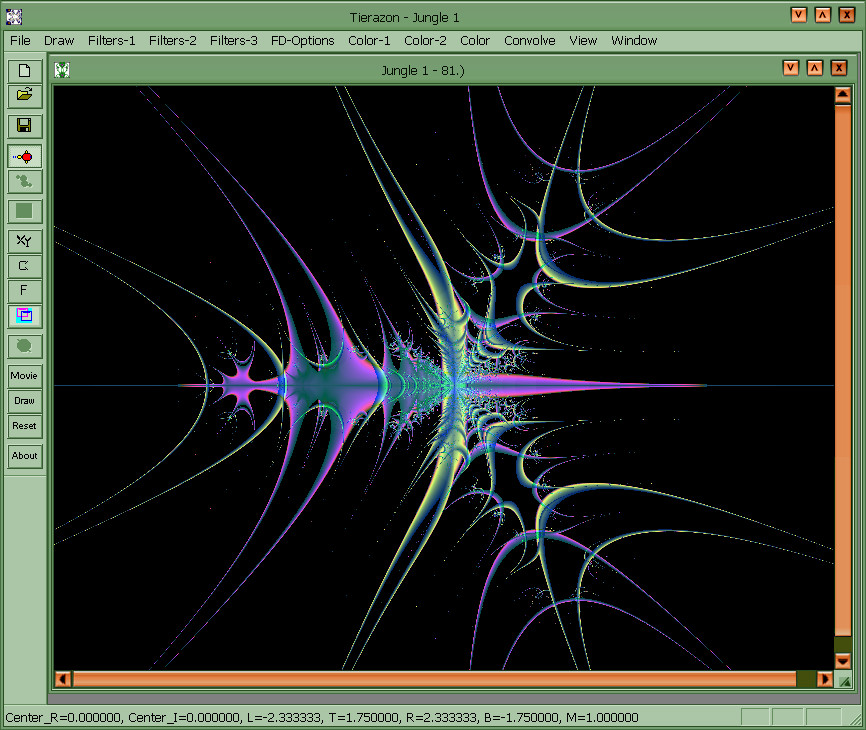Create a new fractal document with the blank page icon
This screenshot has width=866, height=730.
point(25,71)
